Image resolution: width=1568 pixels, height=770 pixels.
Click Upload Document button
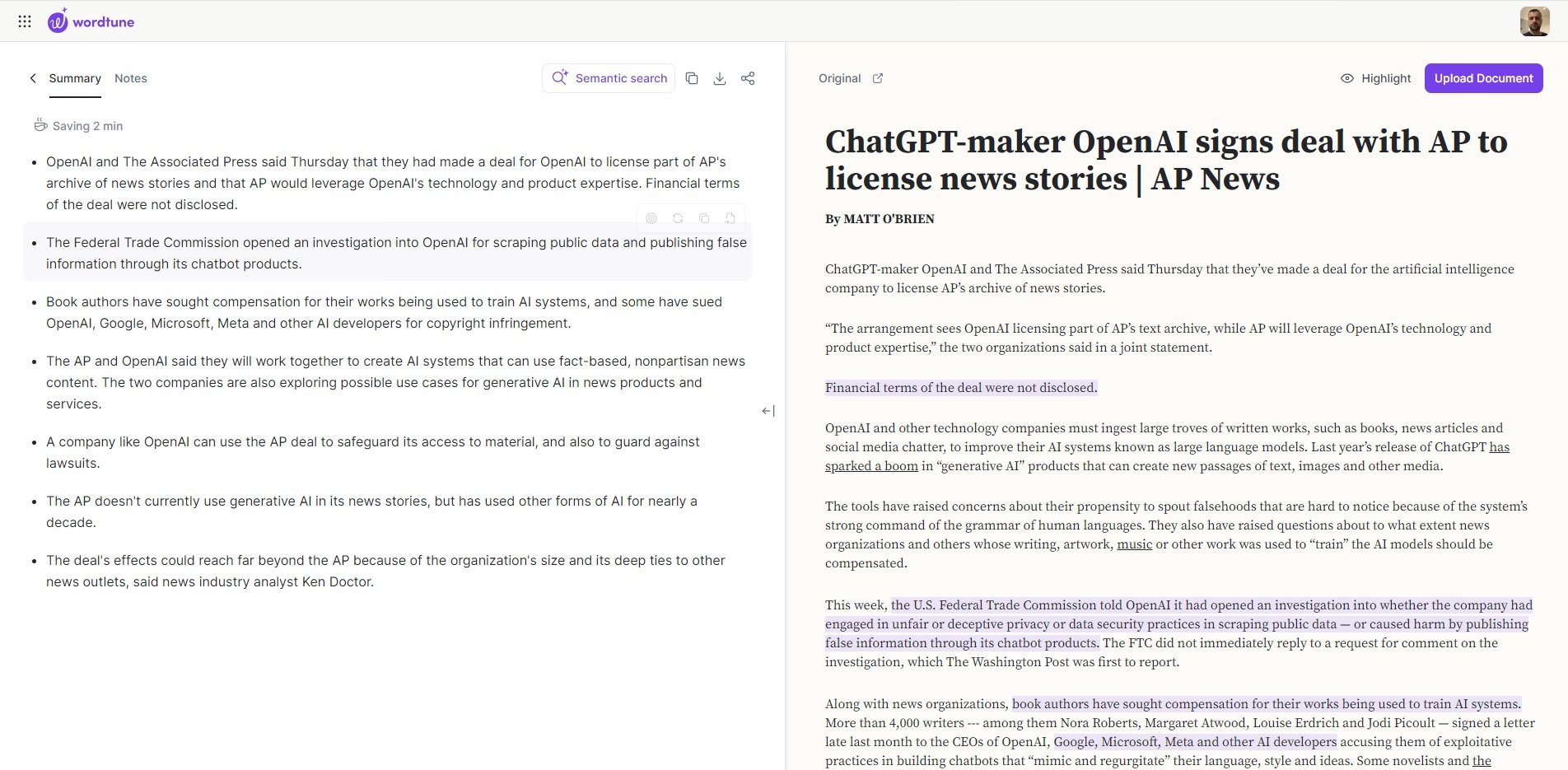(x=1483, y=78)
